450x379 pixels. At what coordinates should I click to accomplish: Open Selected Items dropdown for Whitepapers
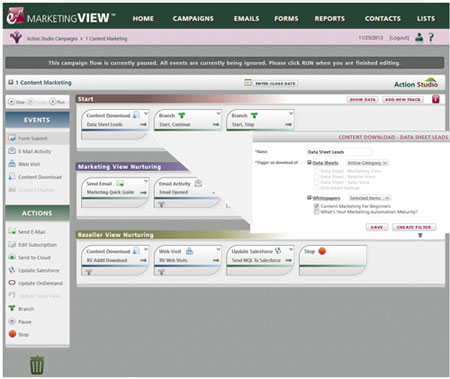(369, 198)
